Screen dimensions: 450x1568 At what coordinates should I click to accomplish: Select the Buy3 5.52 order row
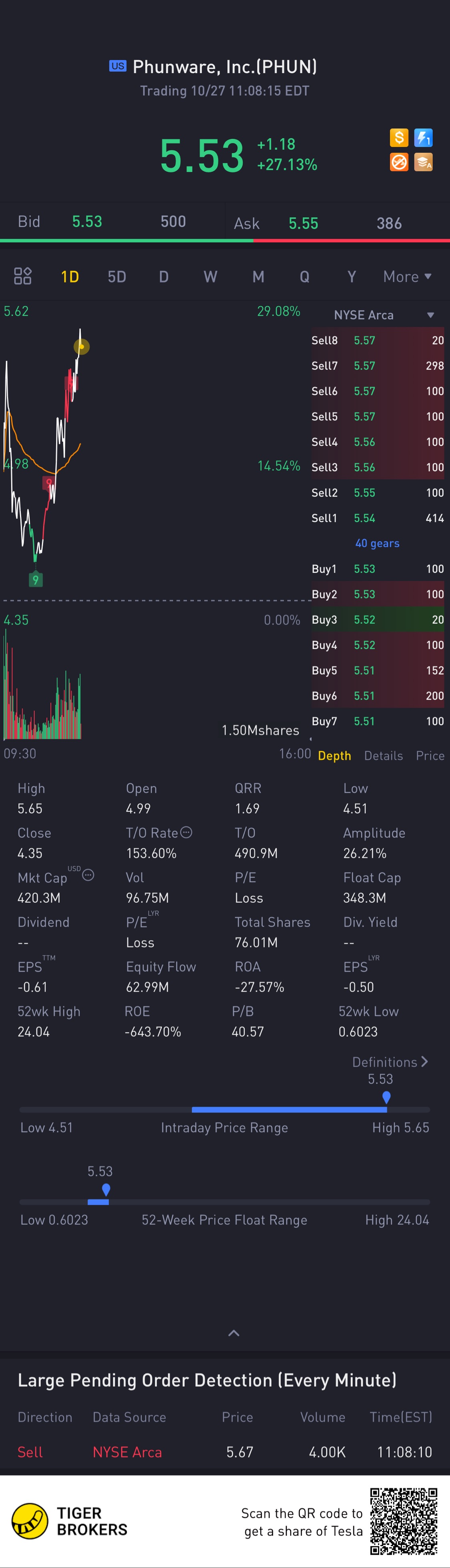pyautogui.click(x=378, y=620)
